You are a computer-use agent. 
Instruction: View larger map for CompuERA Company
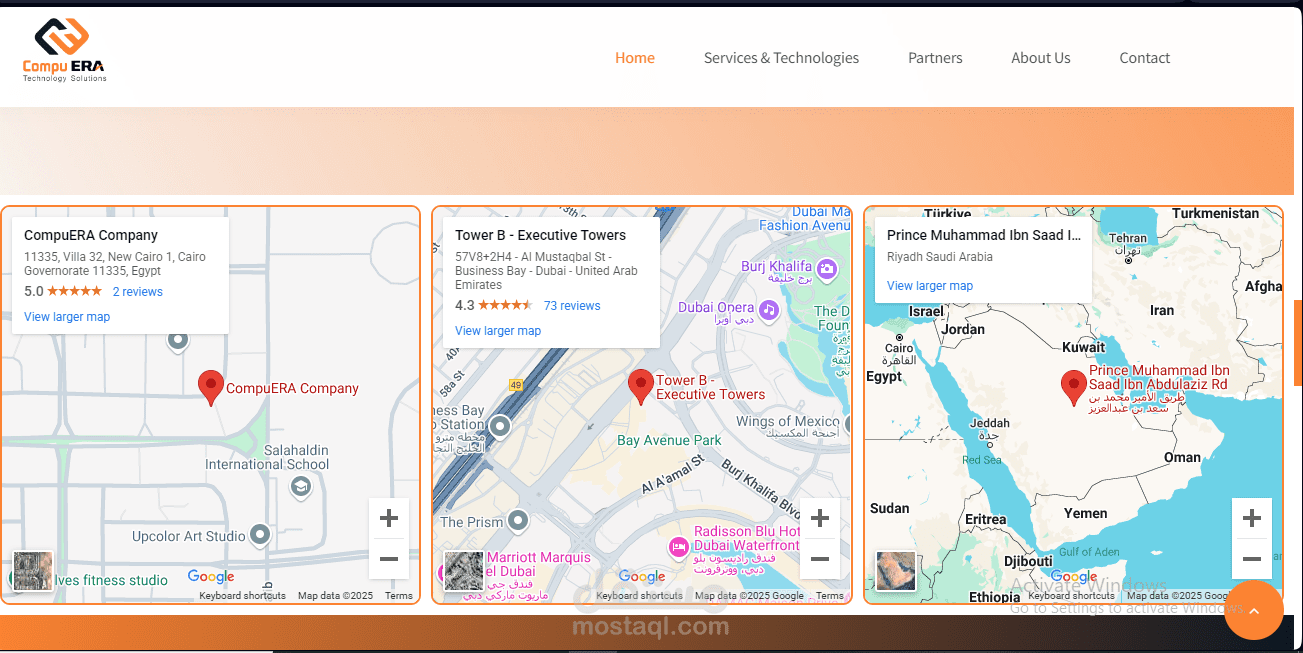coord(67,317)
